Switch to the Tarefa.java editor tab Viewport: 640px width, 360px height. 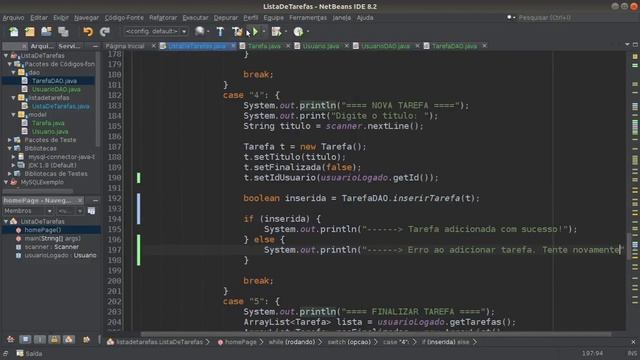264,46
